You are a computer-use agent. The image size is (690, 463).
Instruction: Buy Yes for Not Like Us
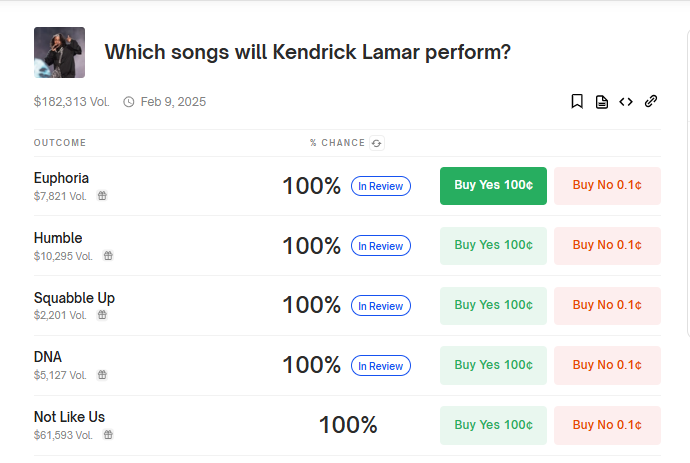[x=493, y=425]
